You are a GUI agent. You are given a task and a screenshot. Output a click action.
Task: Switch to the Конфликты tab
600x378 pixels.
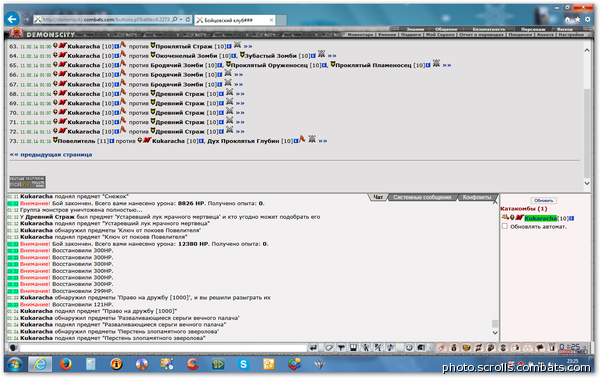click(476, 197)
